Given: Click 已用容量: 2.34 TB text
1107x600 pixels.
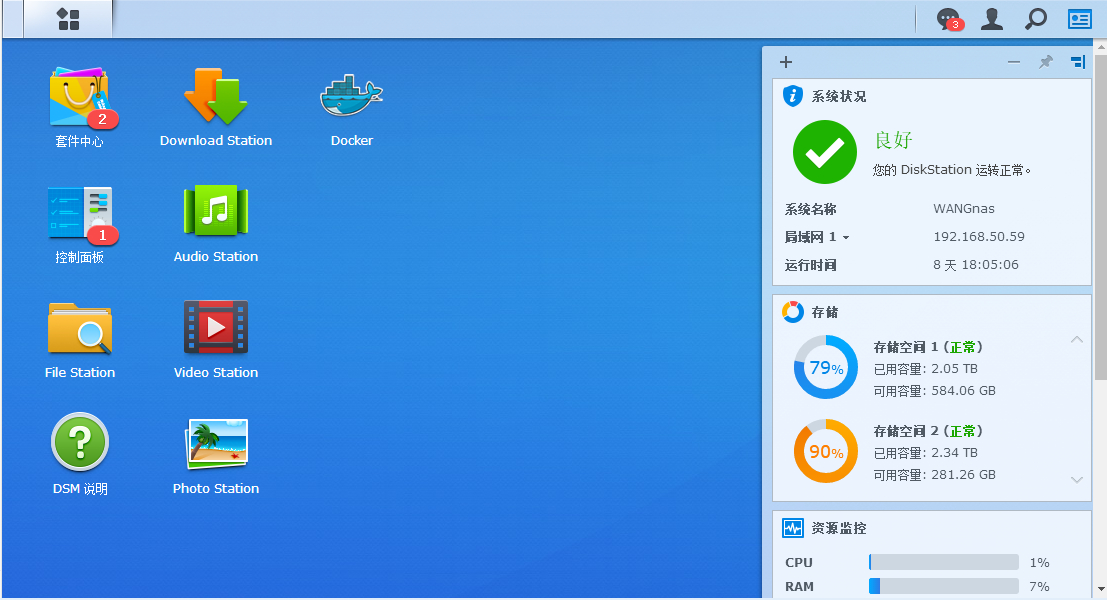Looking at the screenshot, I should 926,452.
